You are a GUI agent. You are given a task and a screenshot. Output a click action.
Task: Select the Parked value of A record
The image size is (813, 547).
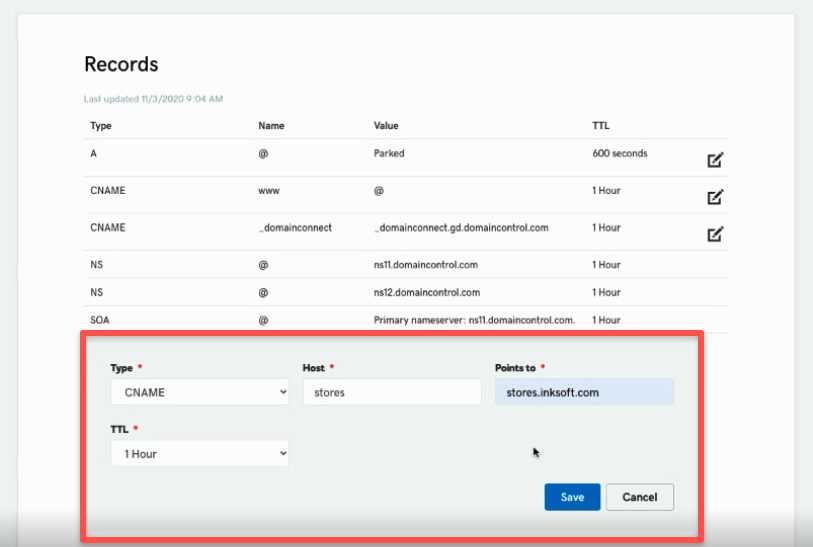coord(389,154)
